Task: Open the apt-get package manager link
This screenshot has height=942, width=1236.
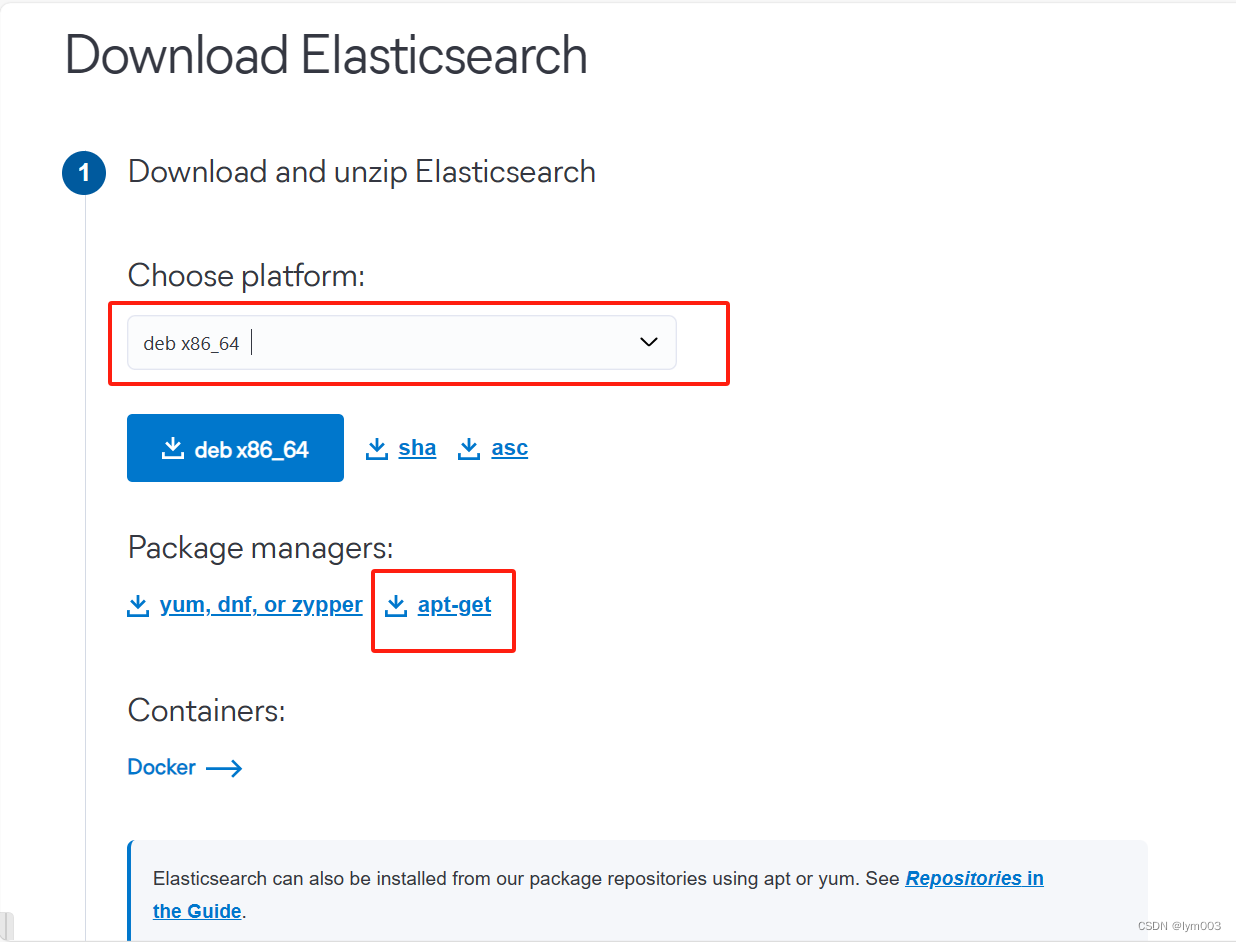Action: 455,605
